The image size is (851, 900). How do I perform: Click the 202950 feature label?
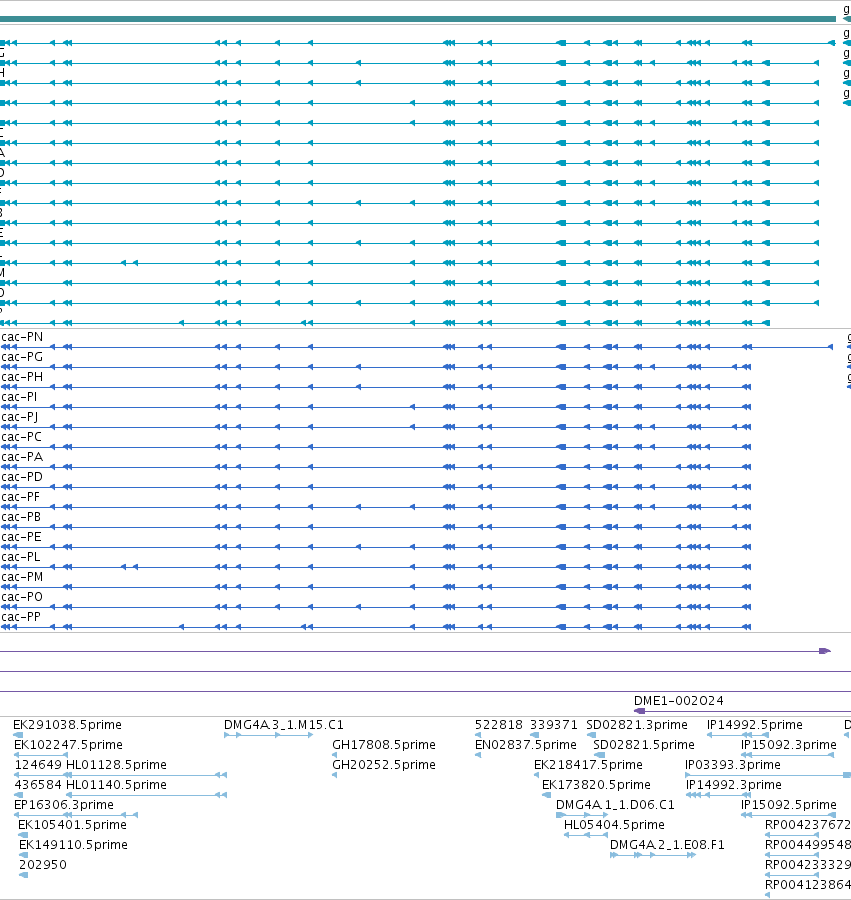[x=43, y=865]
